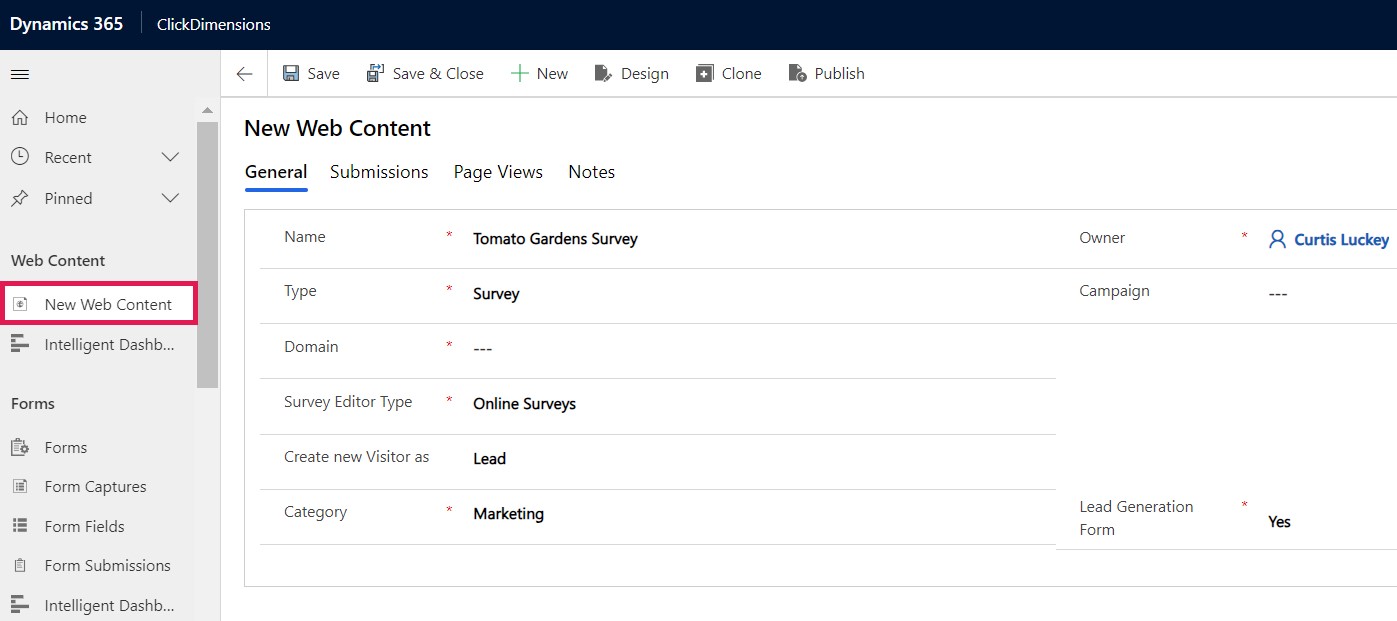Viewport: 1397px width, 621px height.
Task: Click the back arrow icon
Action: 244,74
